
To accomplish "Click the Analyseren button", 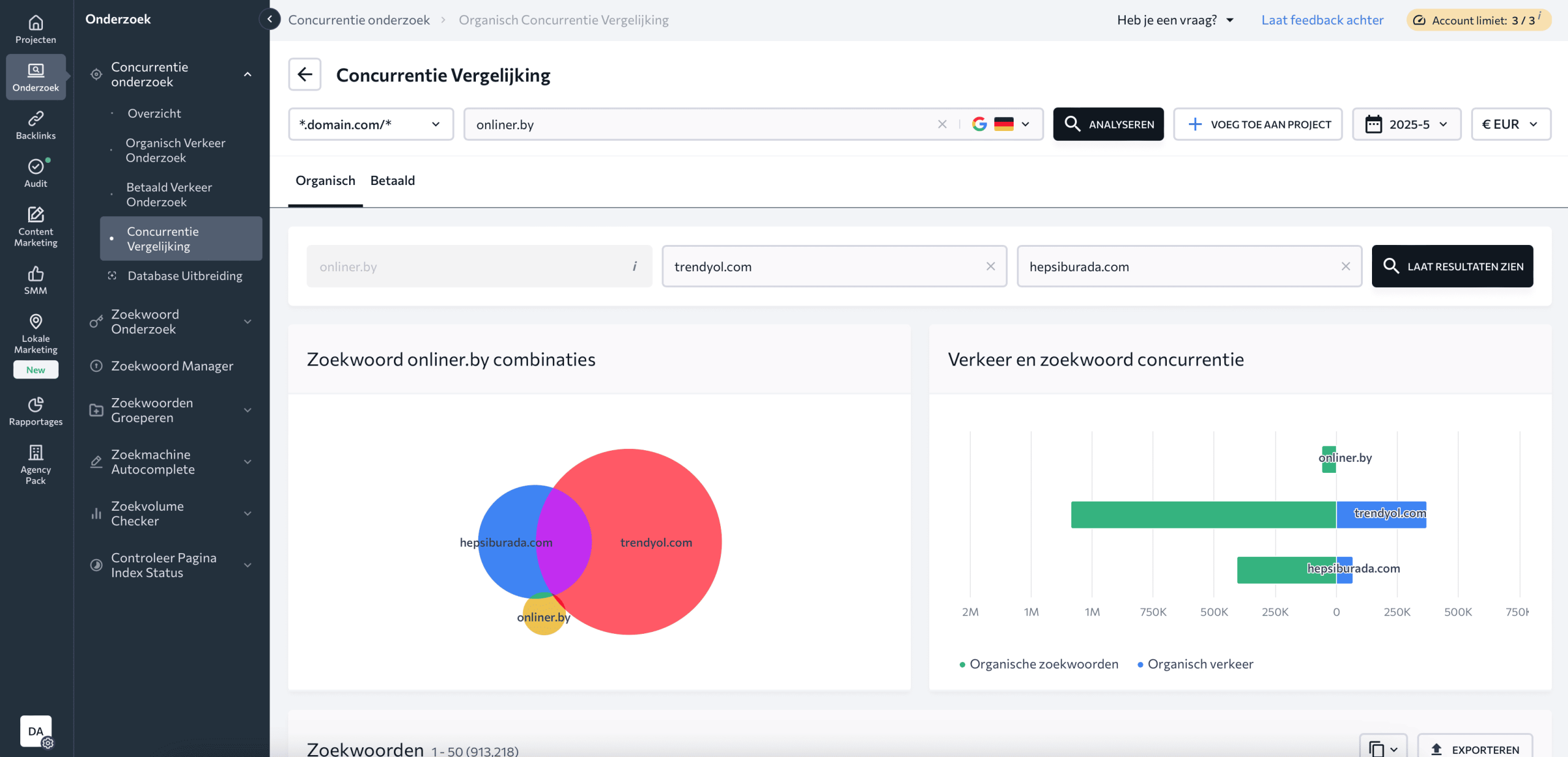I will 1109,124.
